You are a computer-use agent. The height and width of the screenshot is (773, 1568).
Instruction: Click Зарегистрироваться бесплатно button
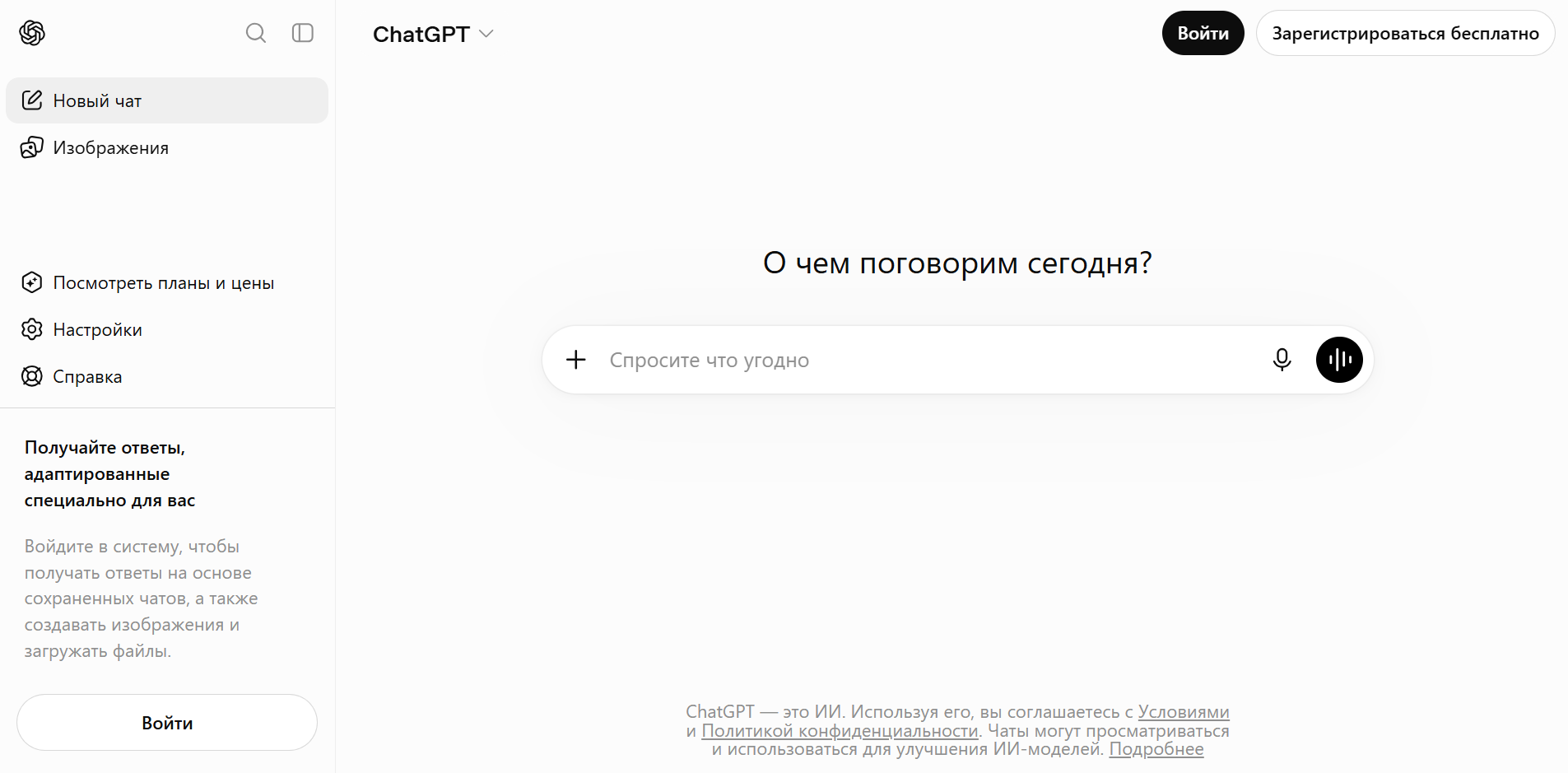pyautogui.click(x=1405, y=33)
